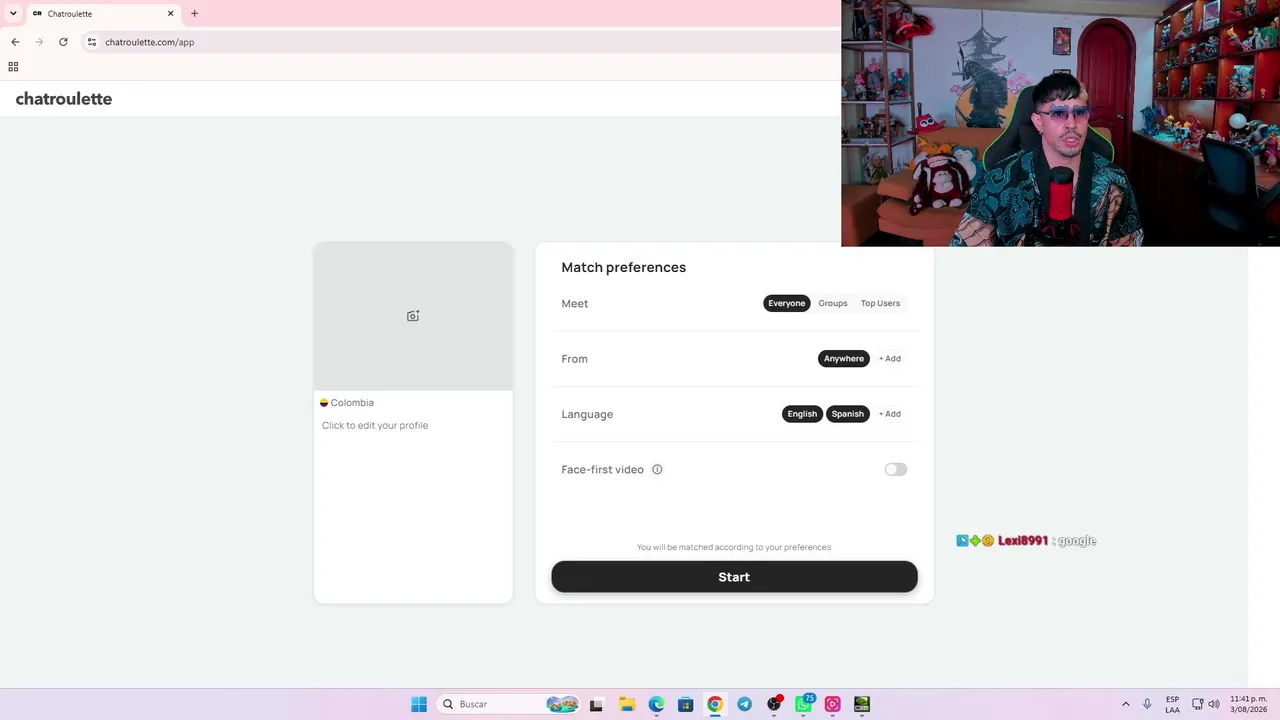
Task: Open the NVIDIA app on the taskbar
Action: coord(862,704)
